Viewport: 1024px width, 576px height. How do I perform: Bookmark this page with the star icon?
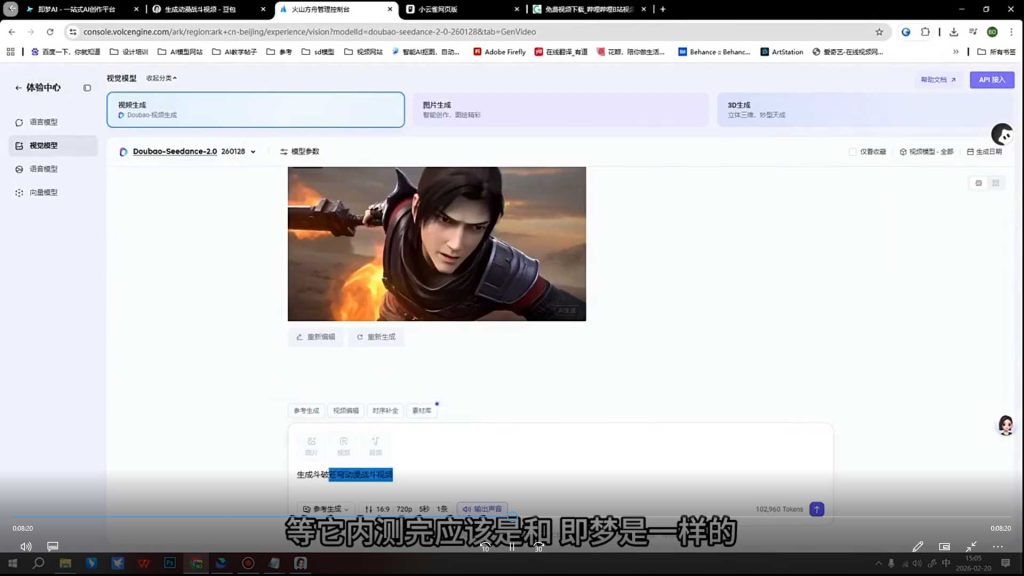[879, 31]
